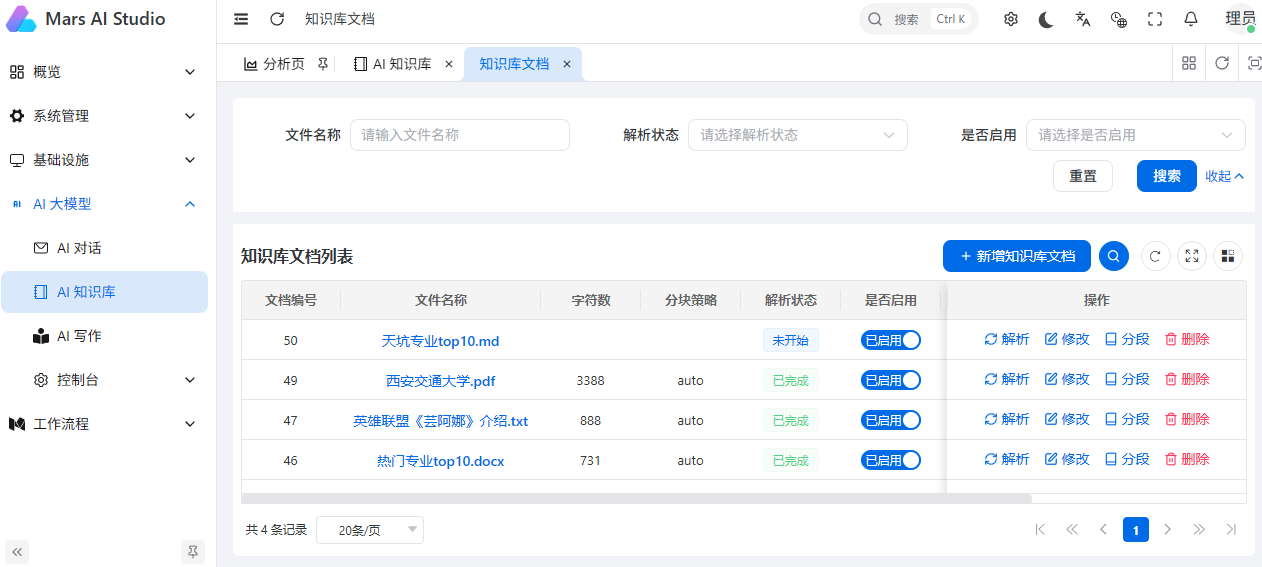Viewport: 1262px width, 567px height.
Task: Parse document 天坑专业top10.md
Action: [1007, 339]
